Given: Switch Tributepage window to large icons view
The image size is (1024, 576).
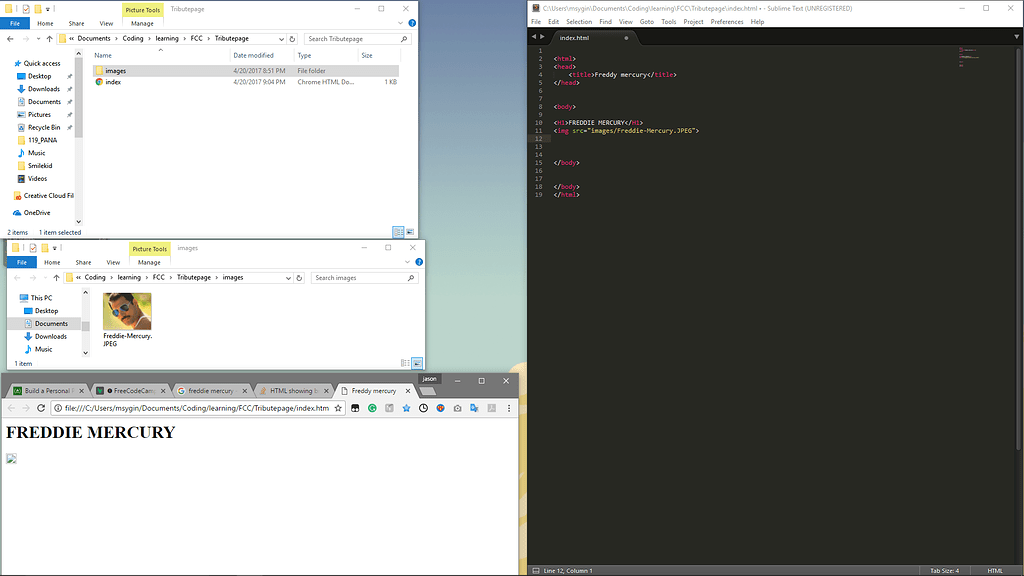Looking at the screenshot, I should pyautogui.click(x=410, y=231).
